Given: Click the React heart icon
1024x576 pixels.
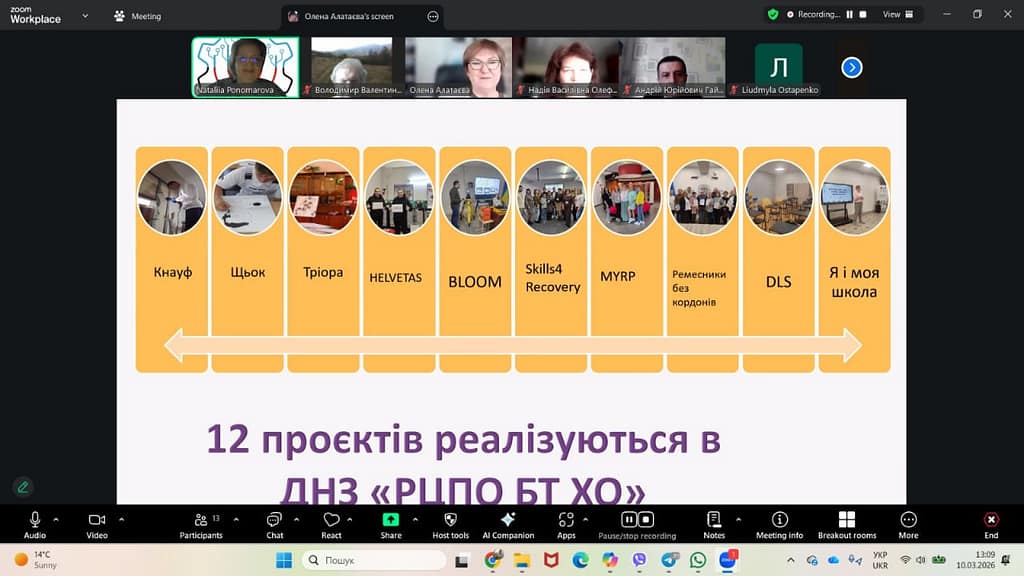Looking at the screenshot, I should pyautogui.click(x=332, y=520).
